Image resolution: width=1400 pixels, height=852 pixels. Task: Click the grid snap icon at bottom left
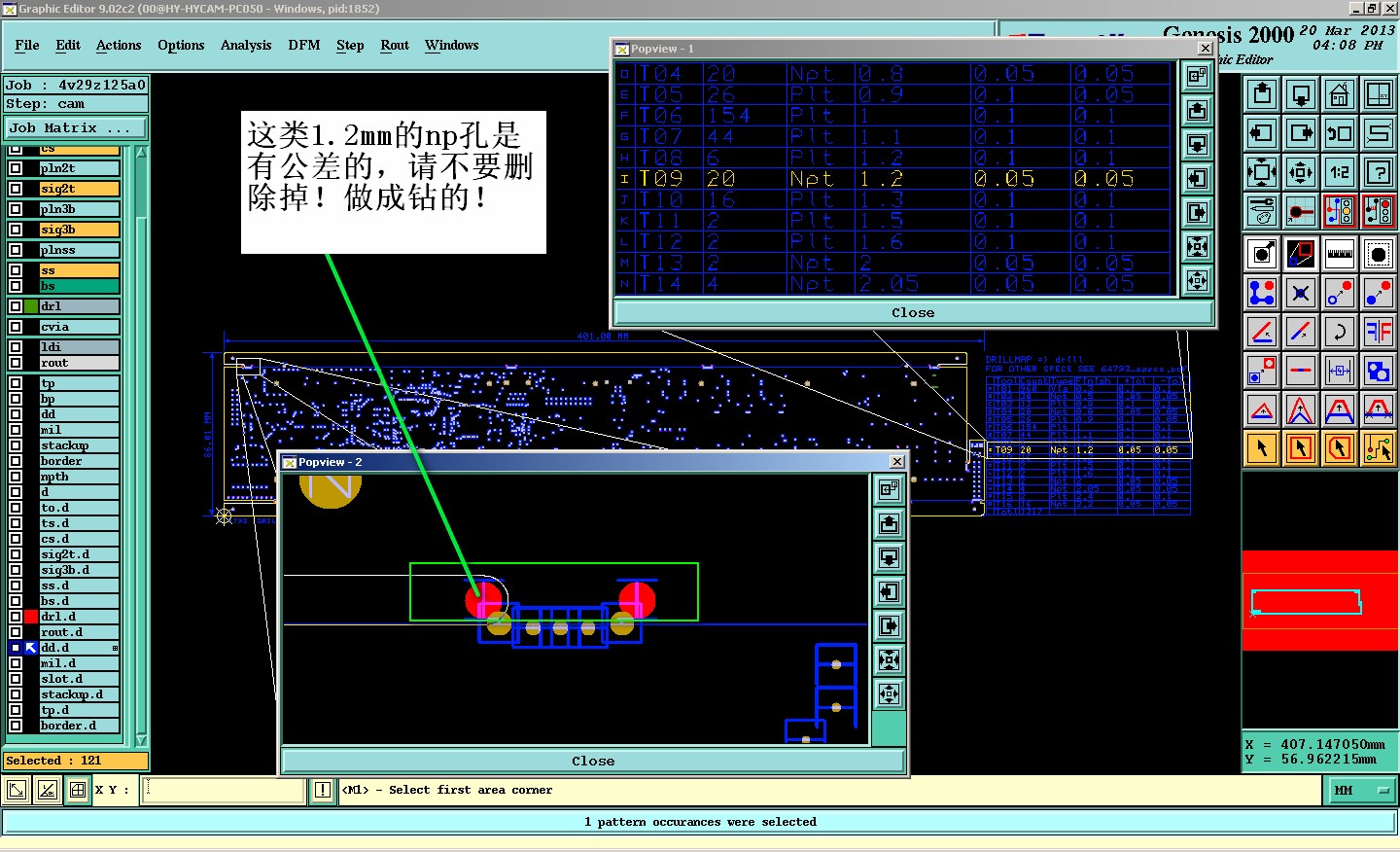pyautogui.click(x=78, y=791)
